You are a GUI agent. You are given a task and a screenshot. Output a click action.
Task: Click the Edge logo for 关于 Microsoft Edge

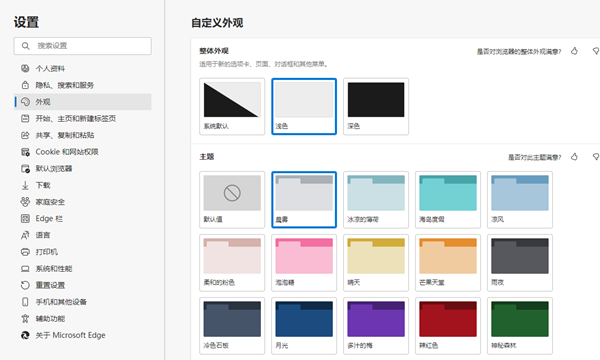click(x=25, y=335)
